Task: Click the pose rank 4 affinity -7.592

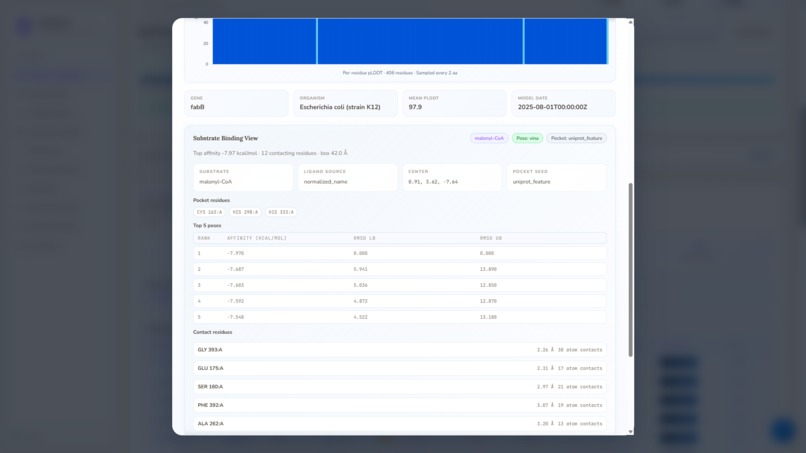Action: pyautogui.click(x=235, y=301)
